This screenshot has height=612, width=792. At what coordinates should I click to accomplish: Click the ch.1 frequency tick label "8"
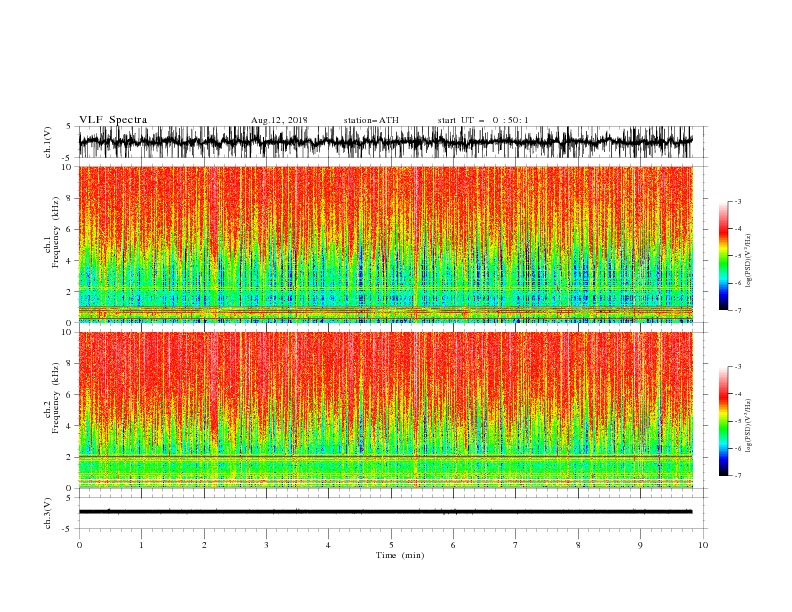(70, 198)
